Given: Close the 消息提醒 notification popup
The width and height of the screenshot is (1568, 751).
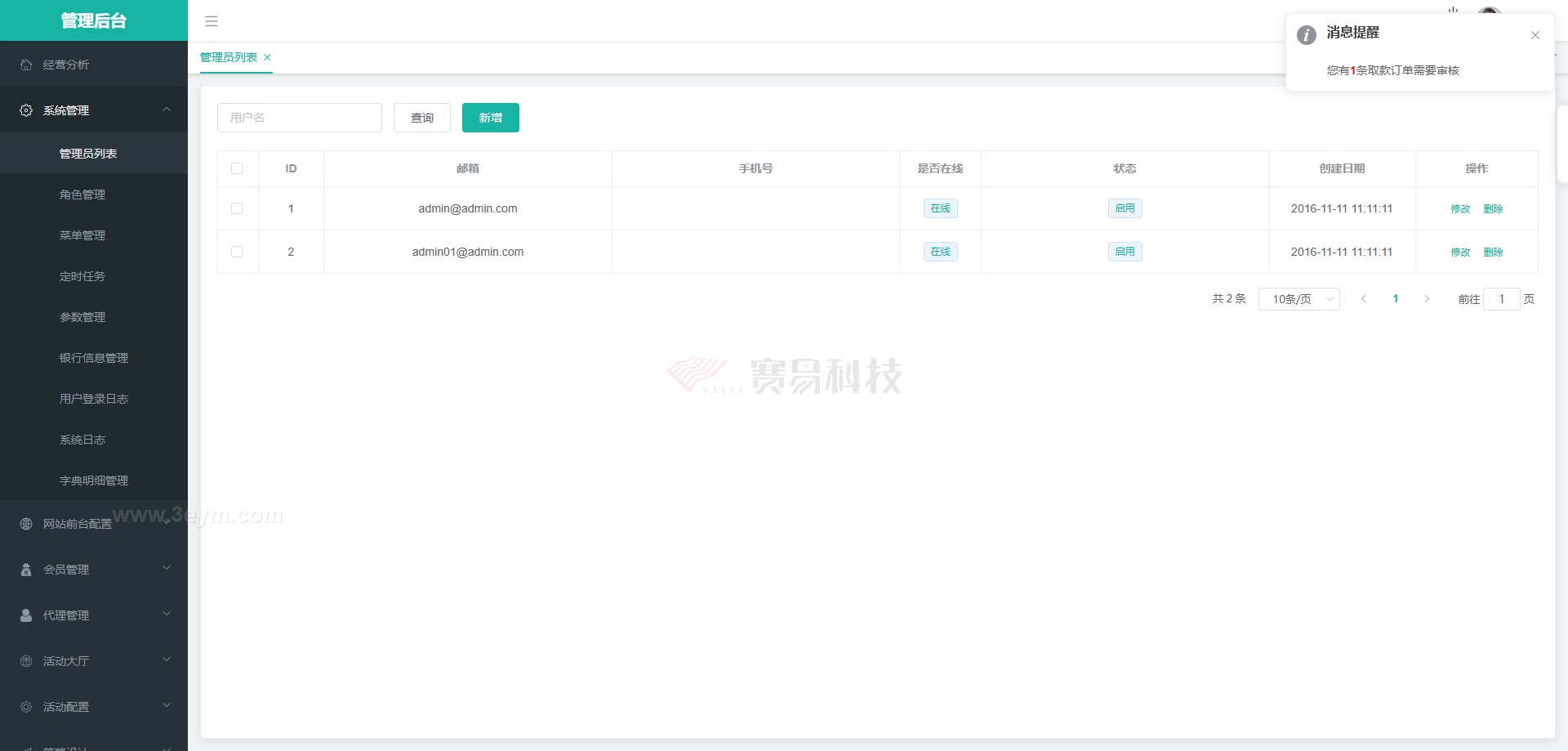Looking at the screenshot, I should (1535, 35).
